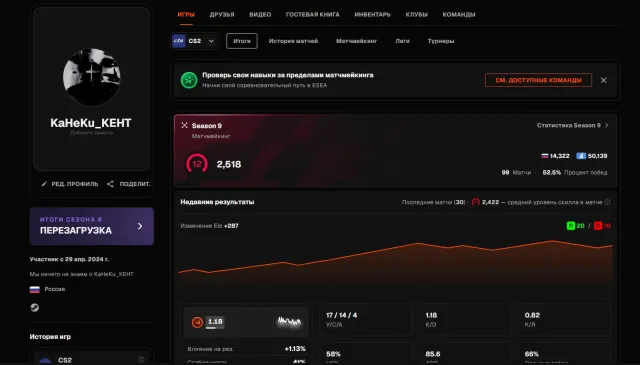Viewport: 640px width, 365px height.
Task: Select the Итоги sub-tab
Action: (x=242, y=41)
